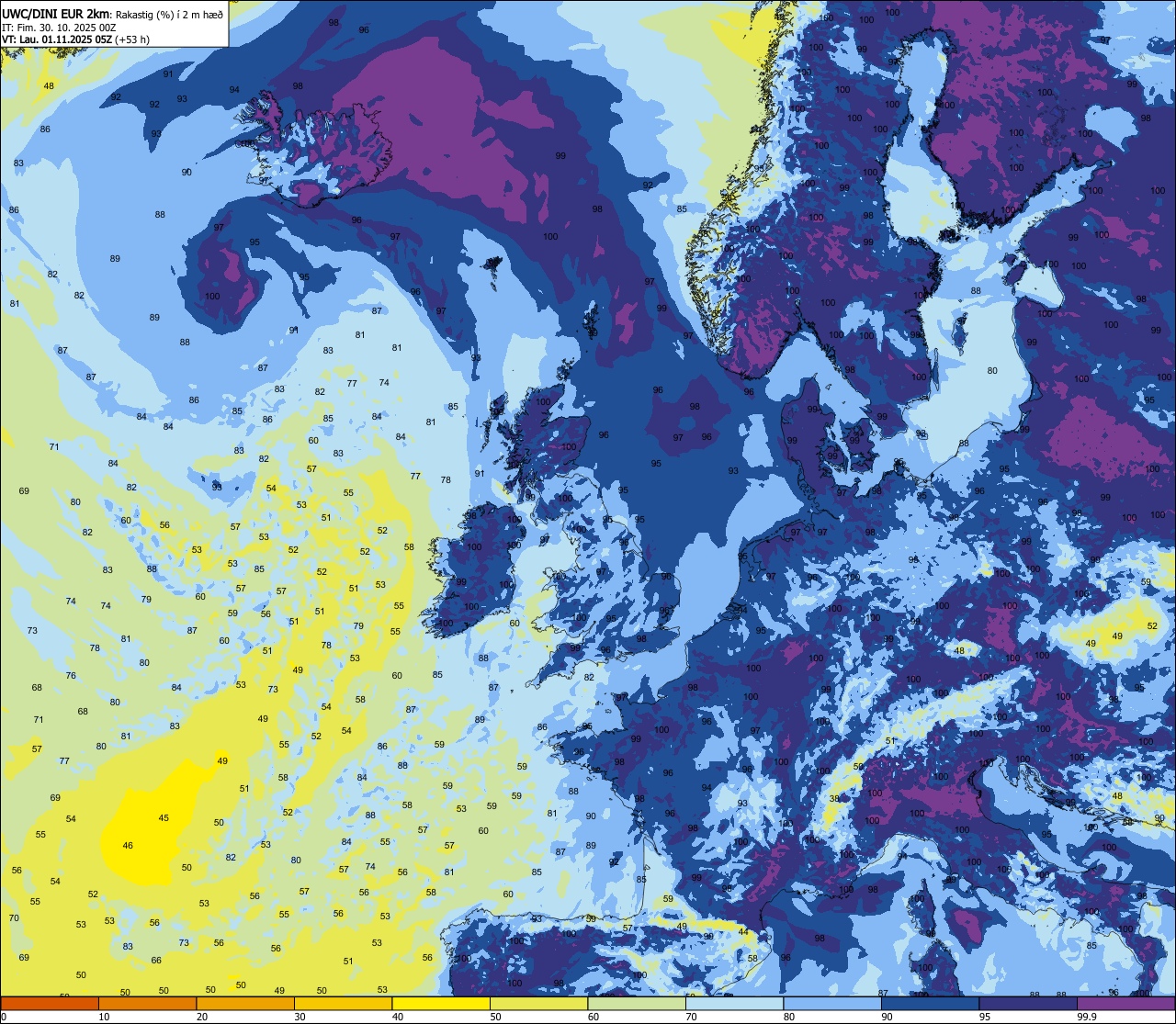Screen dimensions: 1176x1024
Task: Click the 90–95 blue legend swatch
Action: 930,1003
